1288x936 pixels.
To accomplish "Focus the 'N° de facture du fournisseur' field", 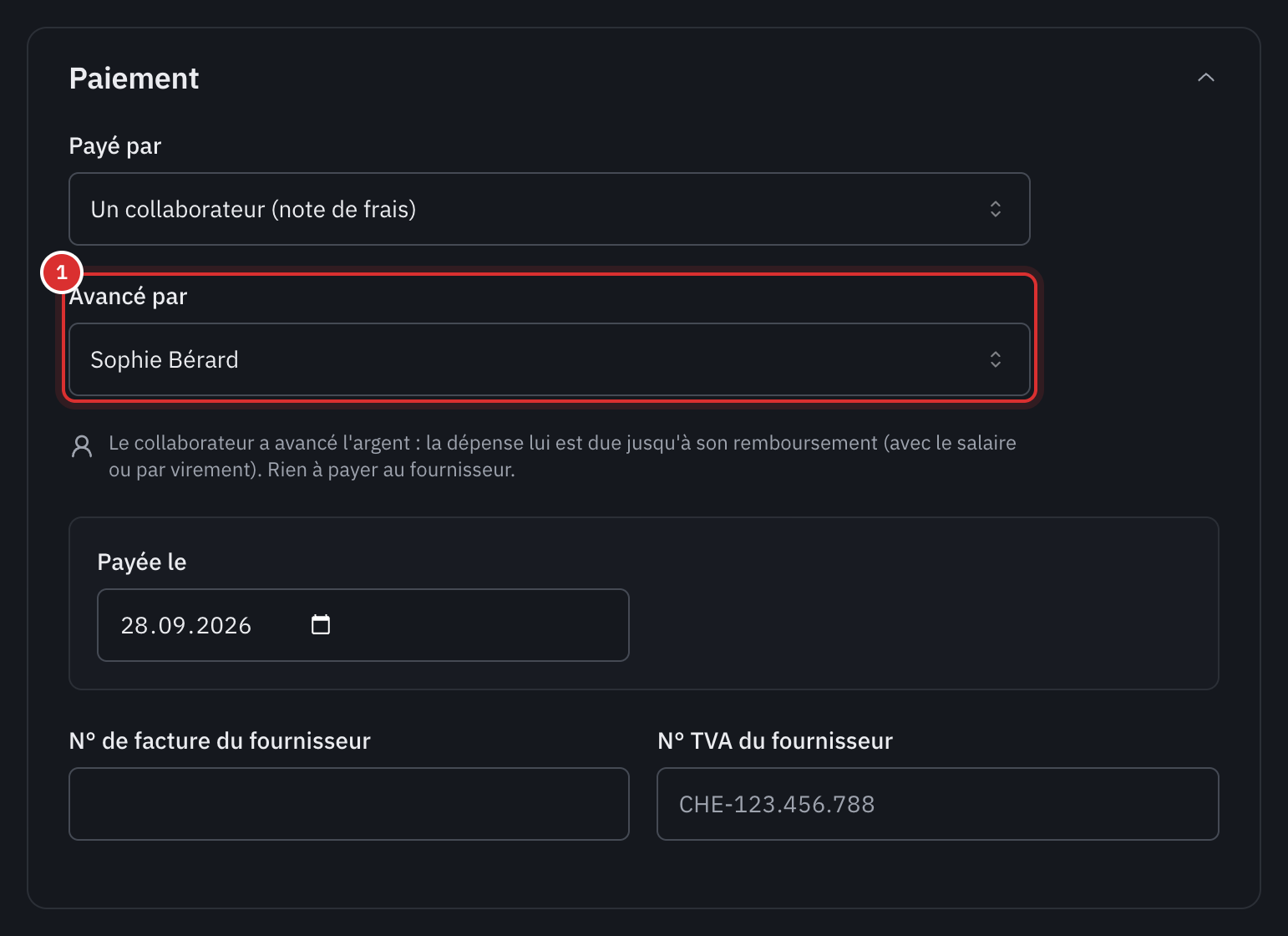I will [349, 804].
